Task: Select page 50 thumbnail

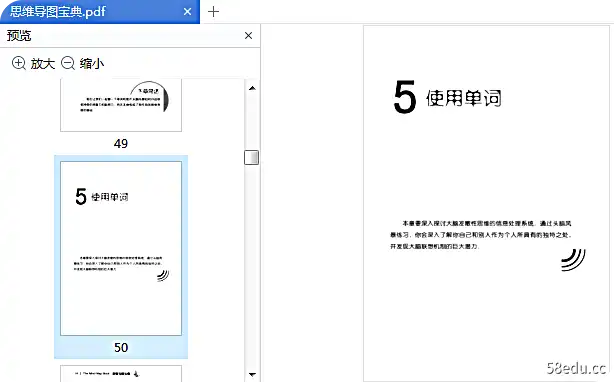Action: click(x=121, y=248)
